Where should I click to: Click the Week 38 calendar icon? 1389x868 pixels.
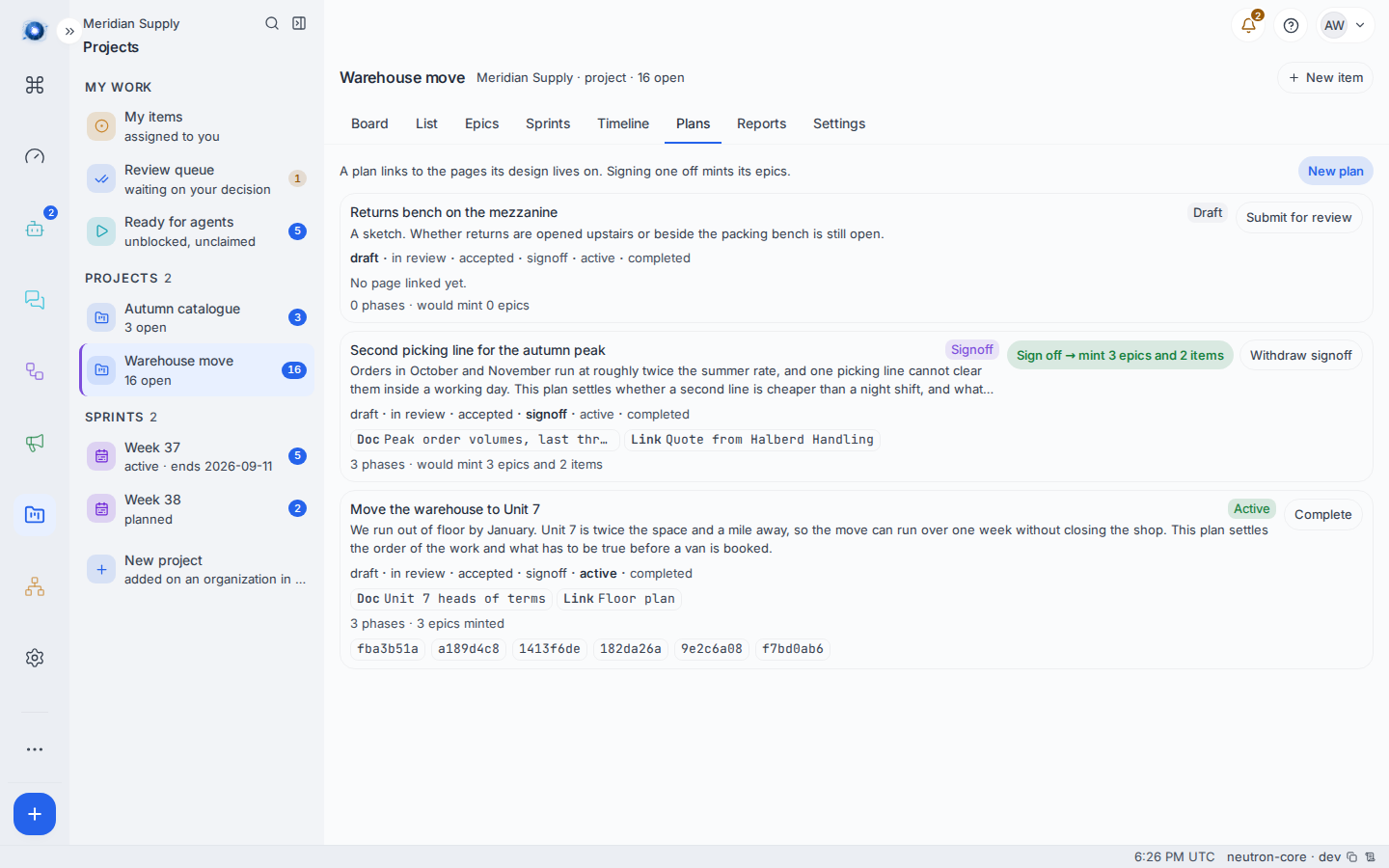click(101, 508)
